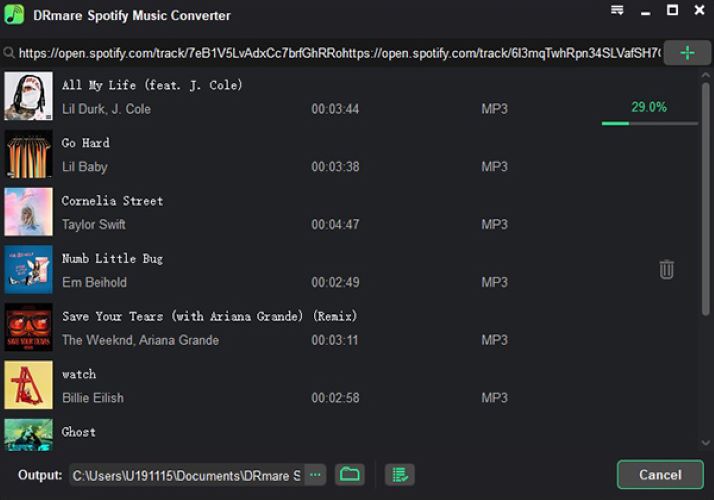Select the Cornelia Street album art

tap(29, 212)
